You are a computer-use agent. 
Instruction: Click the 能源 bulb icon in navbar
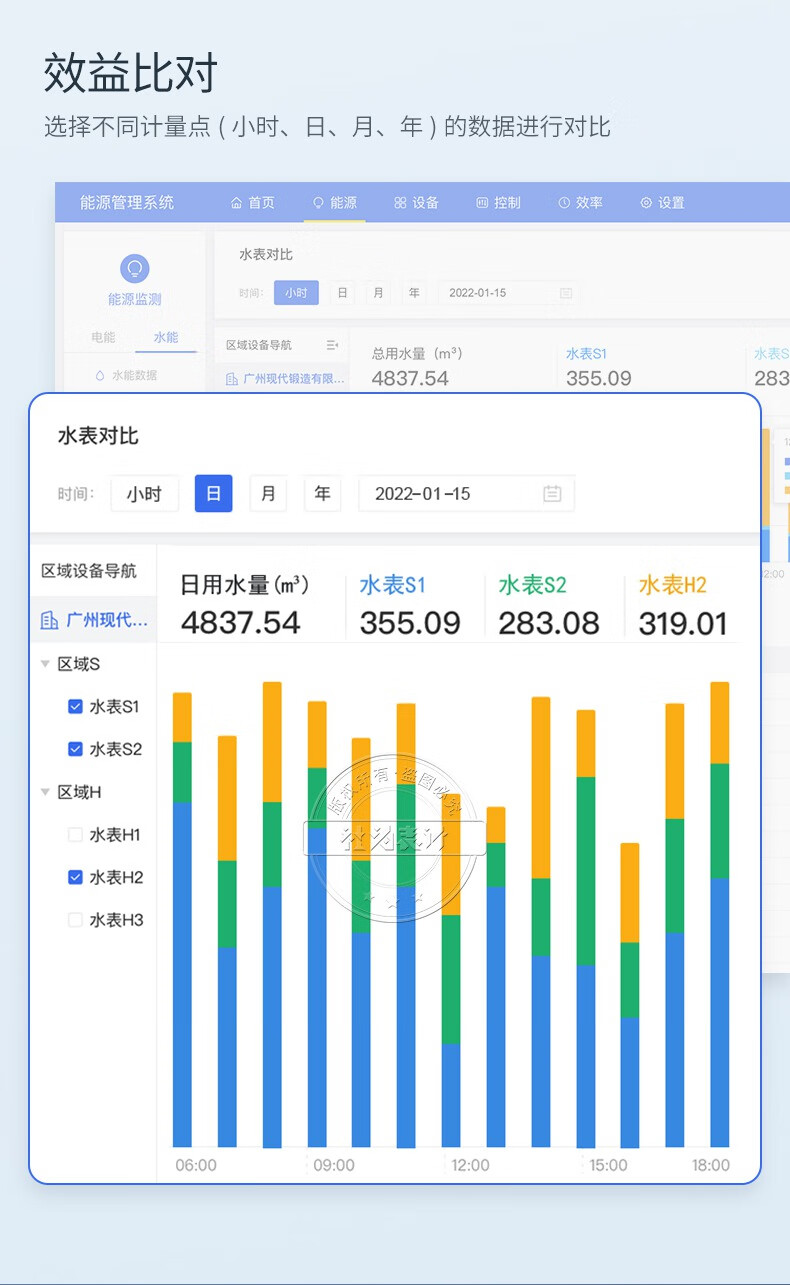tap(318, 202)
